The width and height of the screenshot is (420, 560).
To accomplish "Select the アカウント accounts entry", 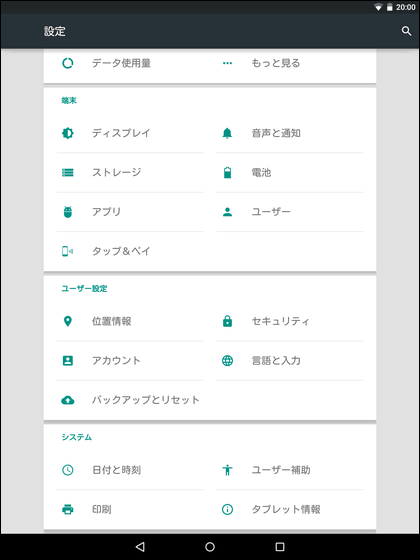I will click(x=130, y=360).
